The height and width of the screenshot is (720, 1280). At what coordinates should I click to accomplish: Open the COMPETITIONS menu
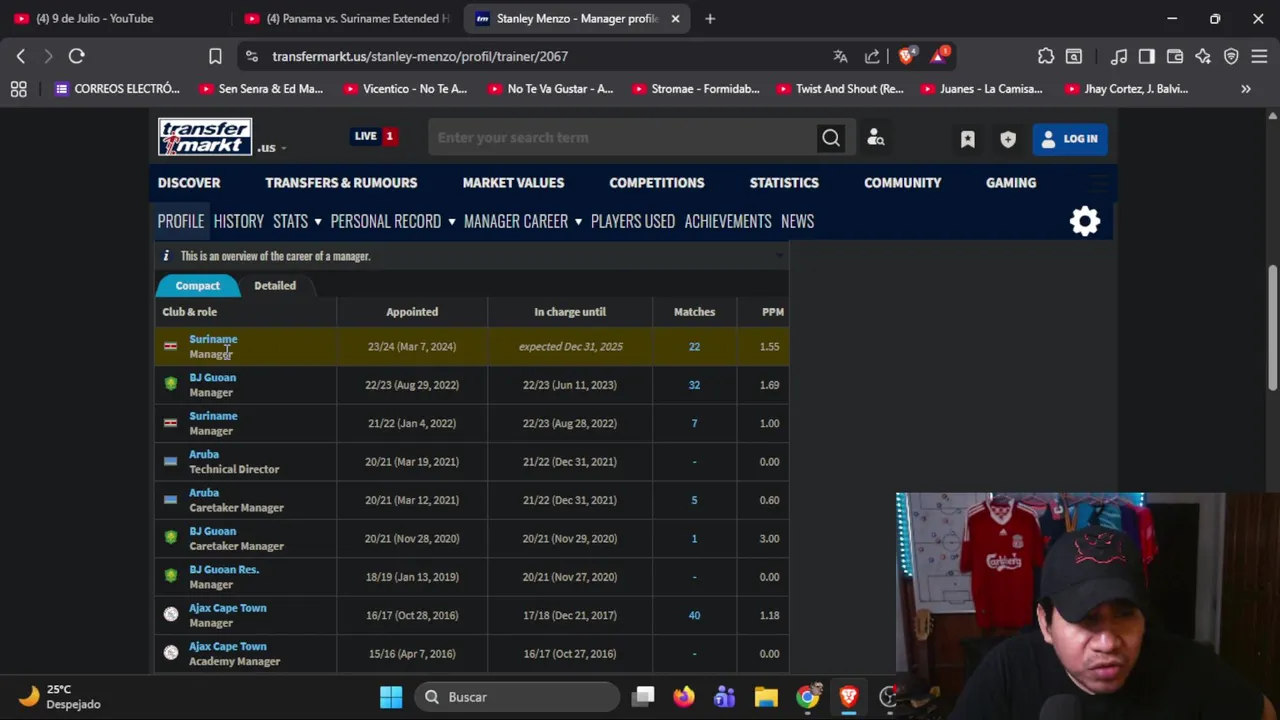657,183
